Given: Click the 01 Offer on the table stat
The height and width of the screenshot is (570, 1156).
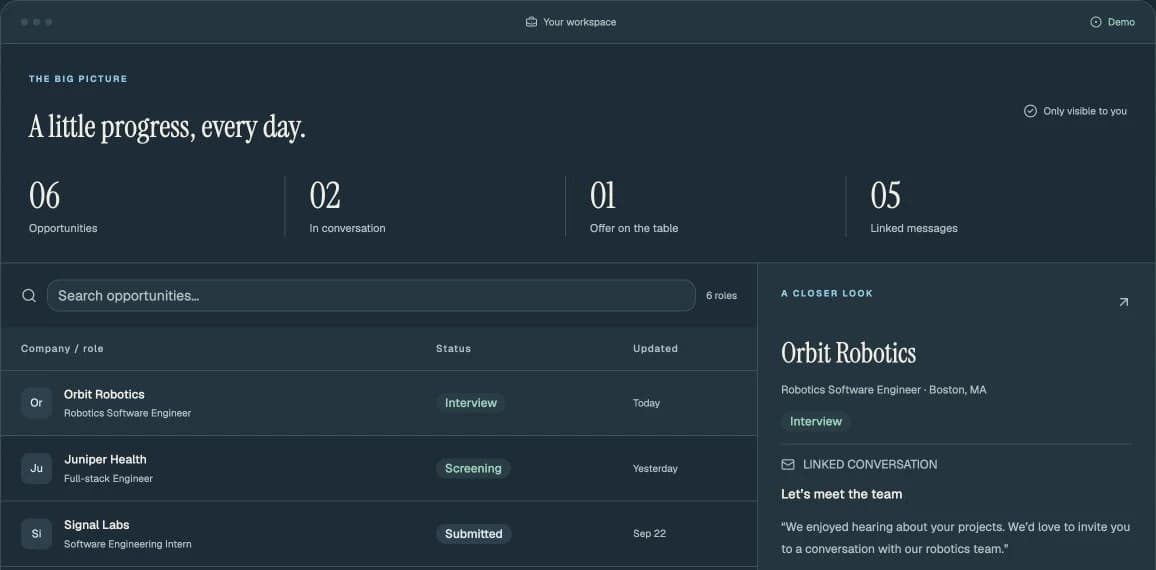Looking at the screenshot, I should [634, 206].
